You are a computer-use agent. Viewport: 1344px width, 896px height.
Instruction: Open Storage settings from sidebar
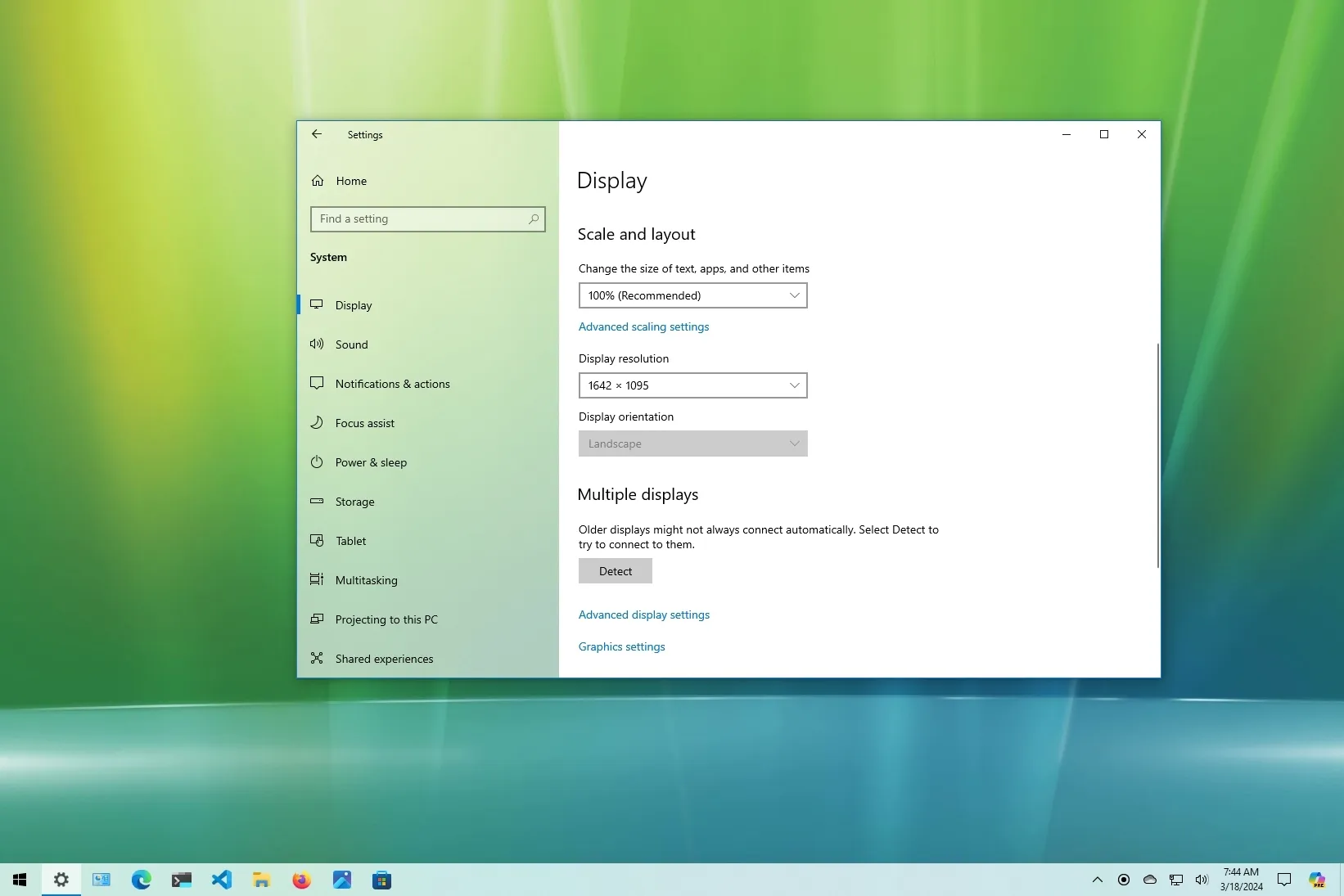354,502
